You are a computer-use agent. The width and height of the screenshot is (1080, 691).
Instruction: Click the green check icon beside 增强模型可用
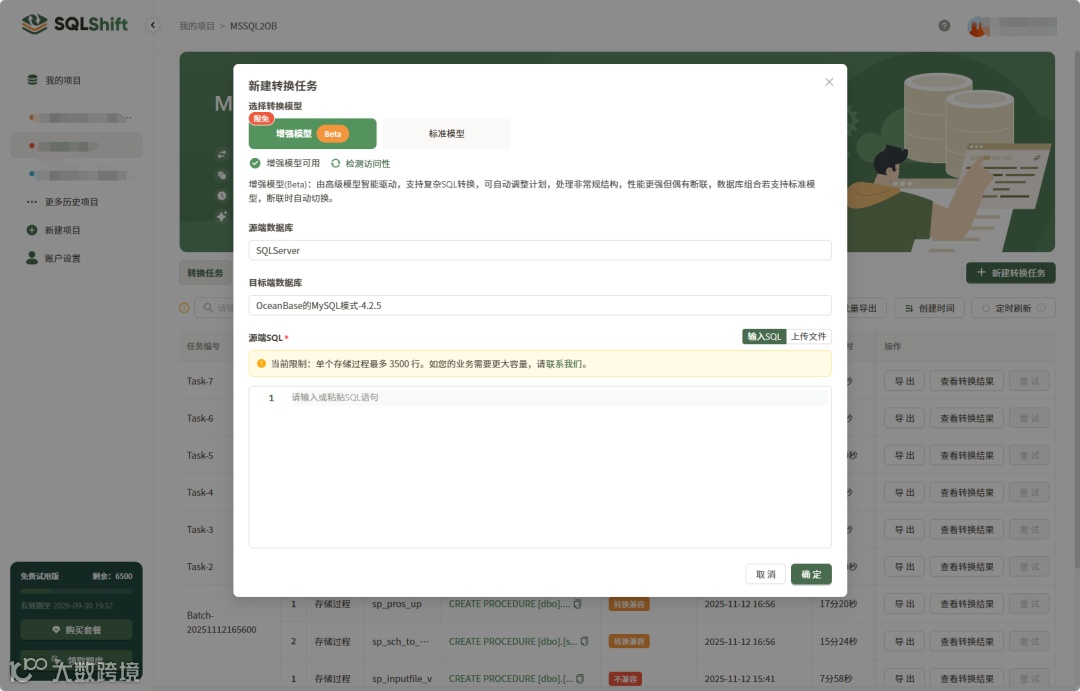point(255,163)
